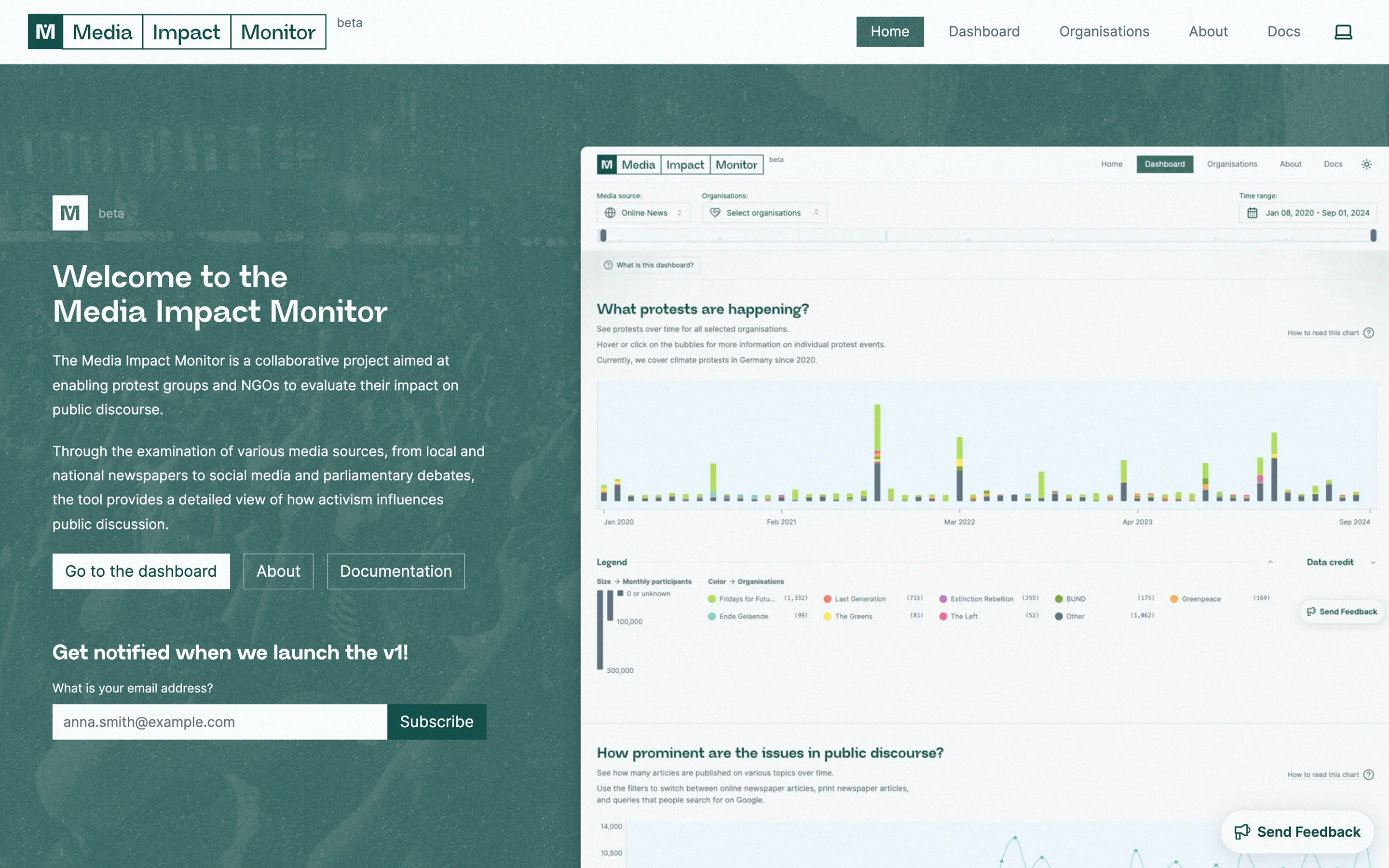Viewport: 1389px width, 868px height.
Task: Open the time range date picker
Action: point(1308,213)
